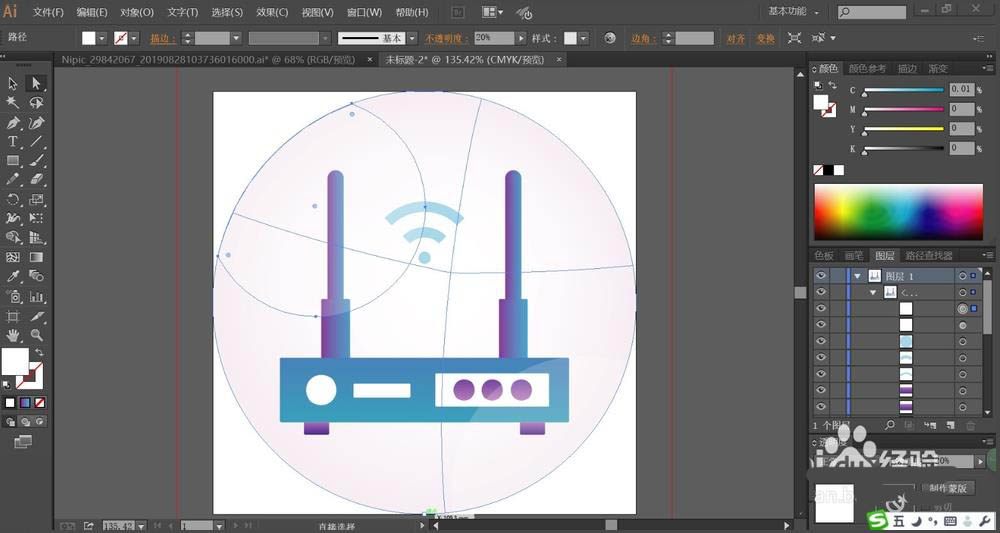Select the Shape Builder tool

13,238
